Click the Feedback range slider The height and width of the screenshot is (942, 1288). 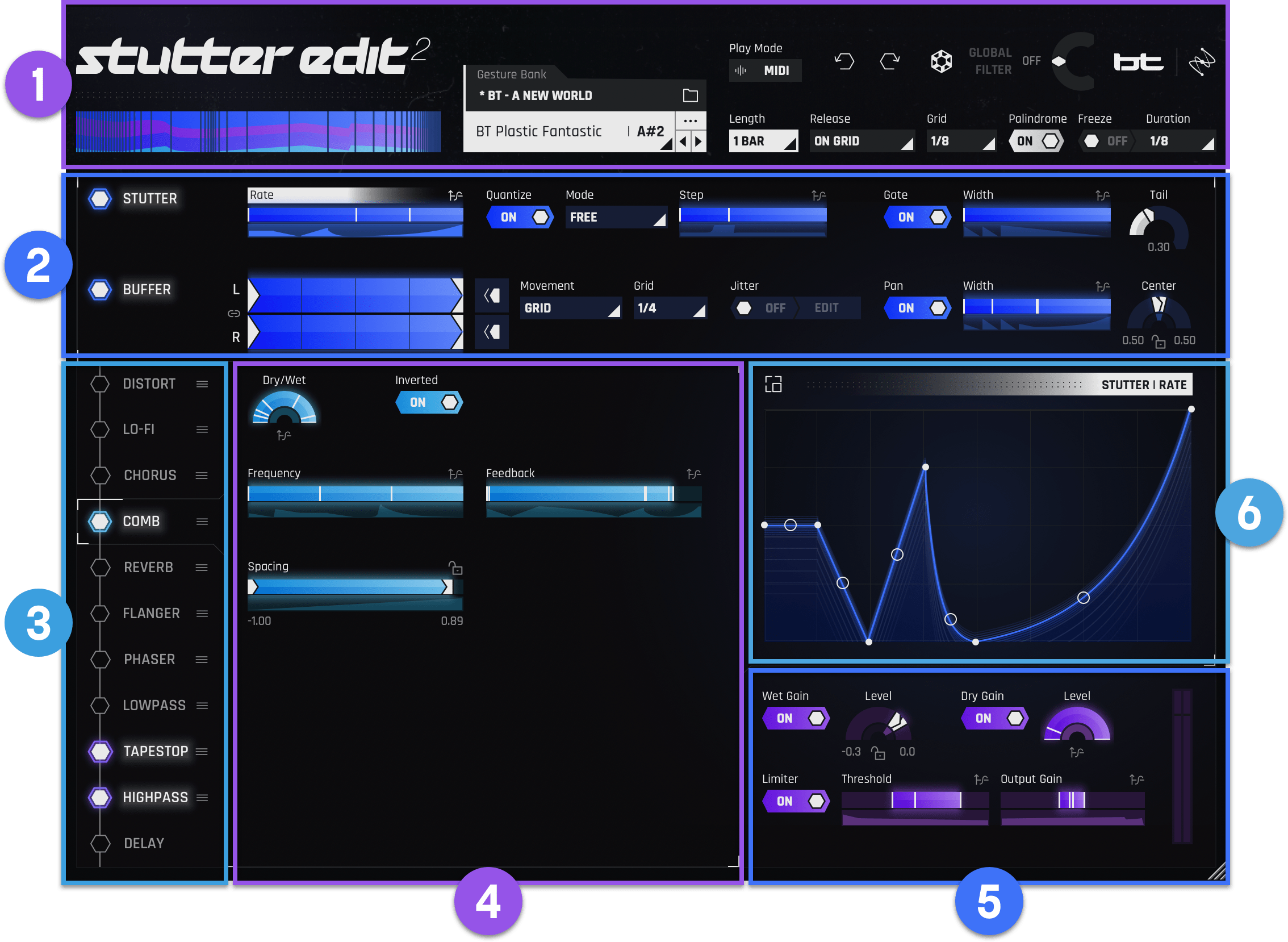[593, 494]
